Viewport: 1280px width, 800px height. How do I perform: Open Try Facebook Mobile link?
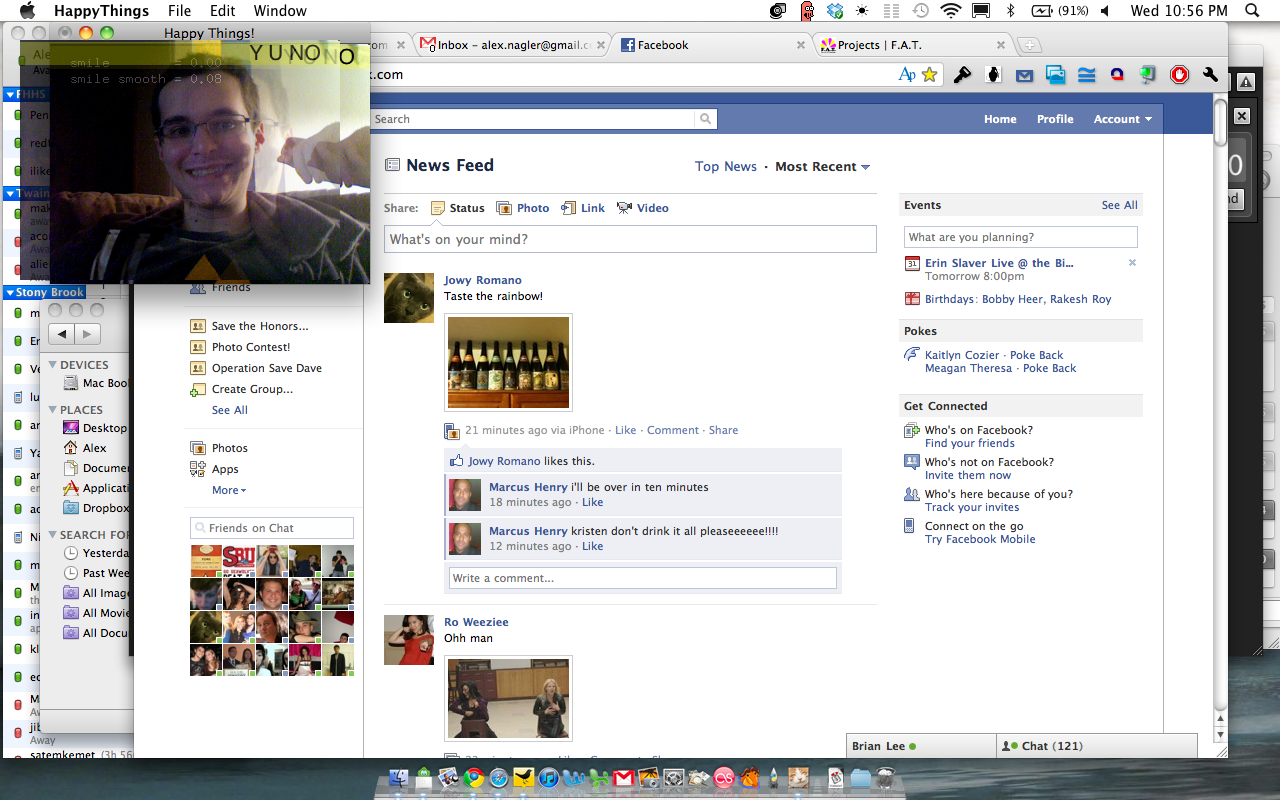980,539
